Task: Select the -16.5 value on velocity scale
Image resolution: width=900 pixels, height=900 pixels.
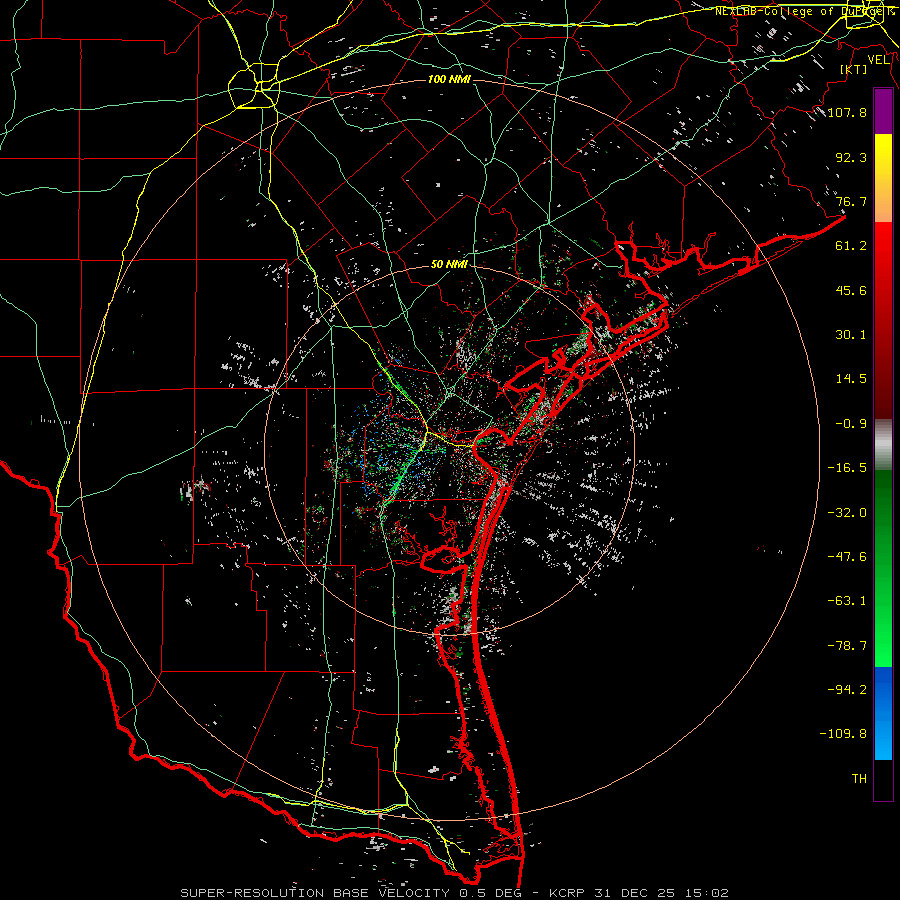Action: (x=847, y=468)
